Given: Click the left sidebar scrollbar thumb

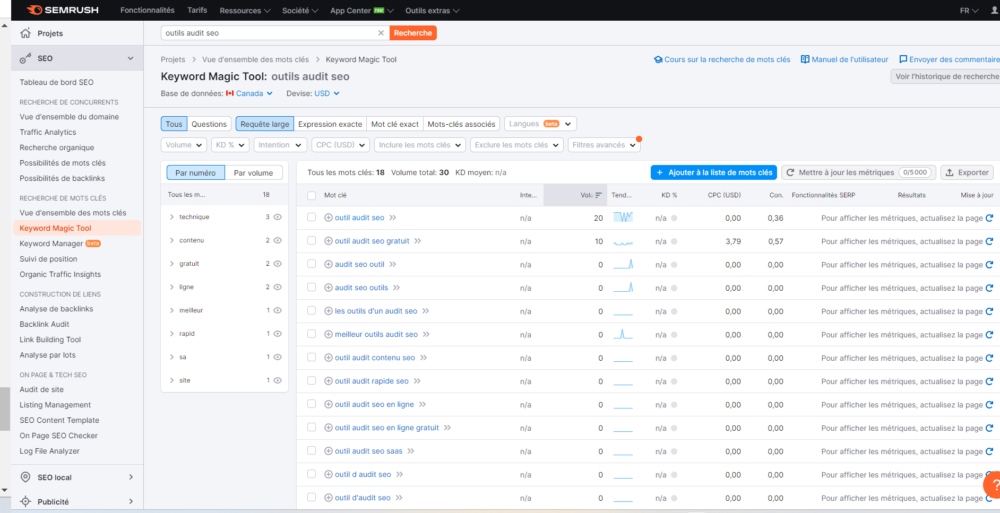Looking at the screenshot, I should [x=5, y=410].
